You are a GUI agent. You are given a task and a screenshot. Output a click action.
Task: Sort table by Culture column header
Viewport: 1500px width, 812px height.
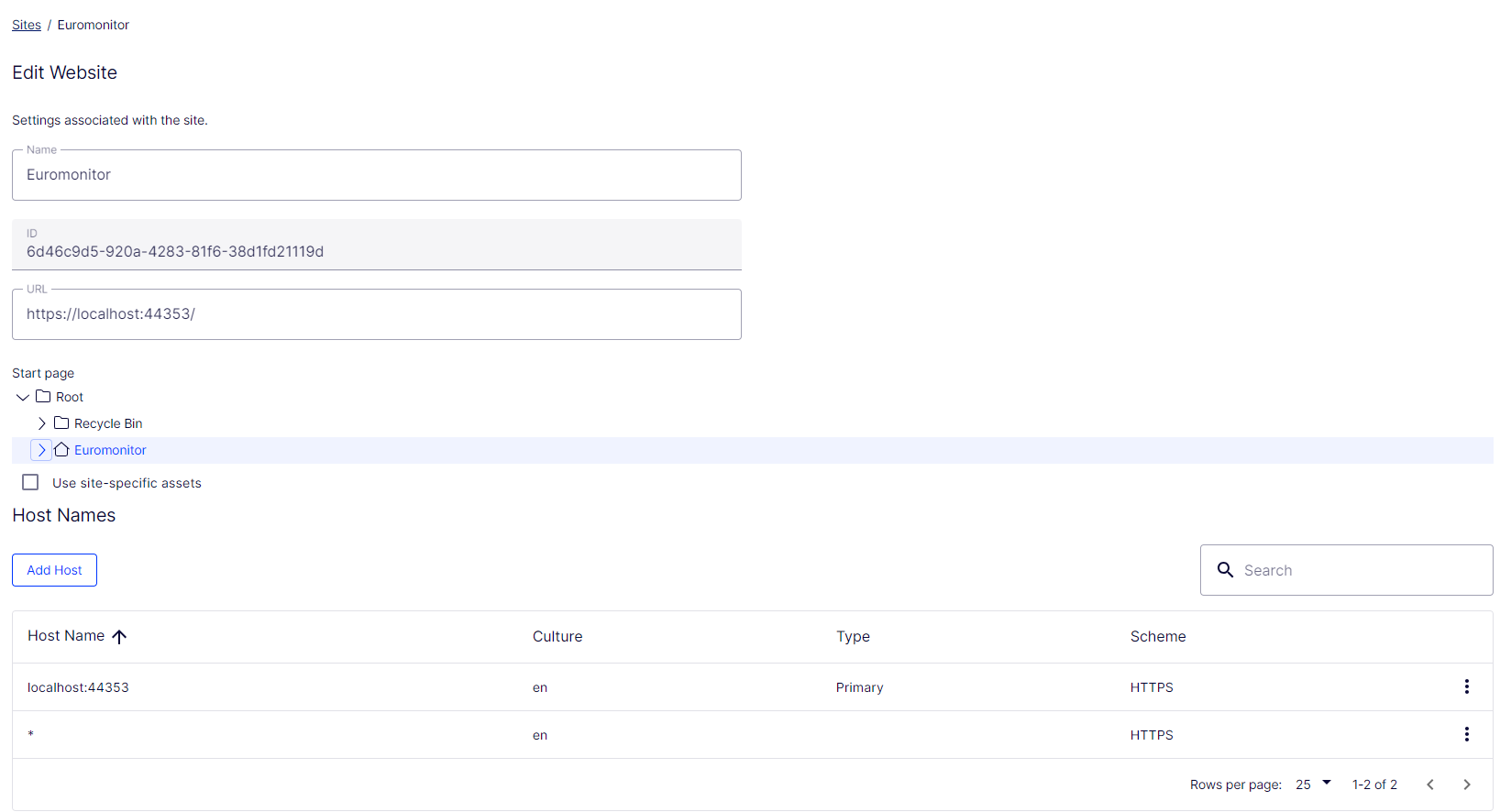pyautogui.click(x=557, y=637)
